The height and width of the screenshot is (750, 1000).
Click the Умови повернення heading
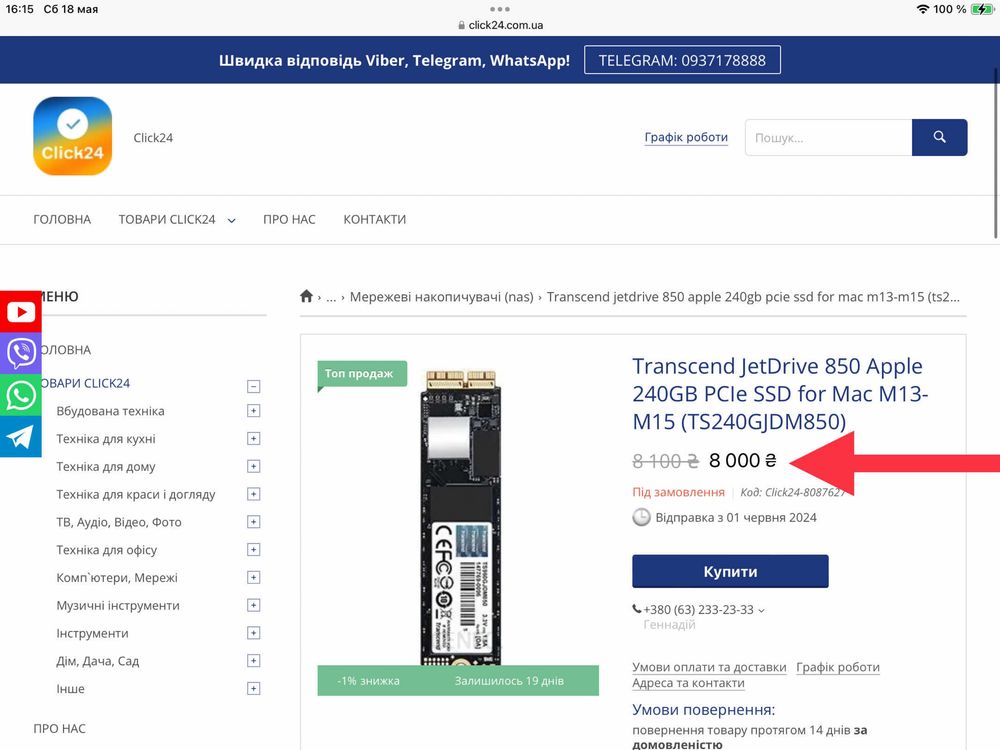click(703, 710)
